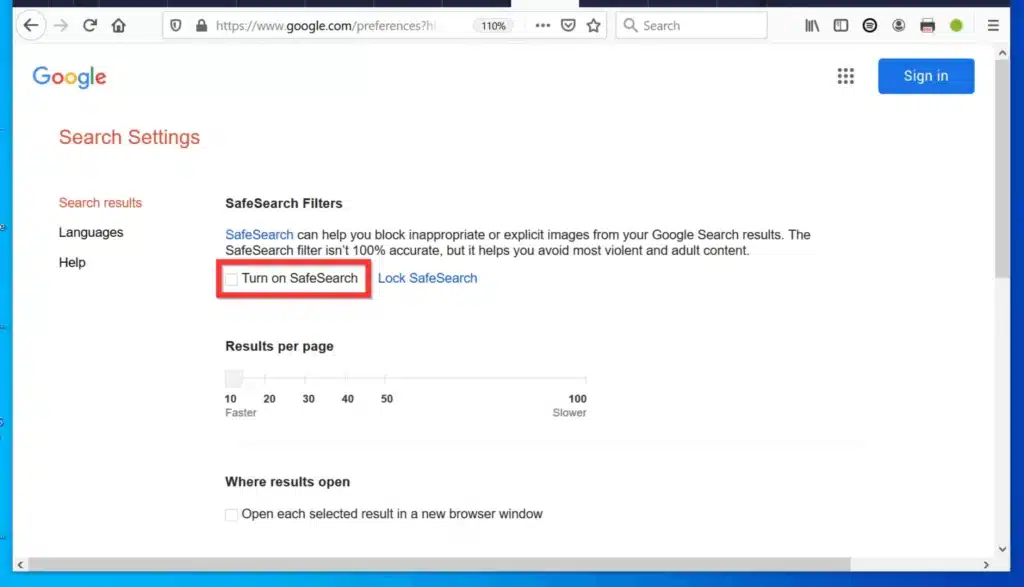The height and width of the screenshot is (587, 1024).
Task: Open page actions three-dots menu
Action: pos(543,25)
